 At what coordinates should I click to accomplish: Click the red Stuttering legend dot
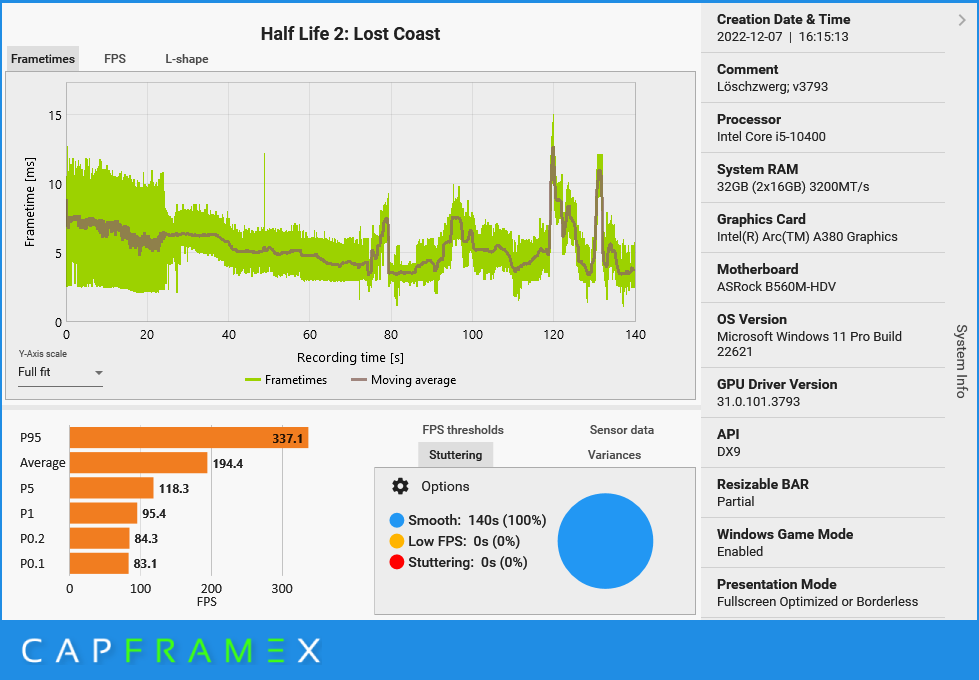(x=397, y=562)
